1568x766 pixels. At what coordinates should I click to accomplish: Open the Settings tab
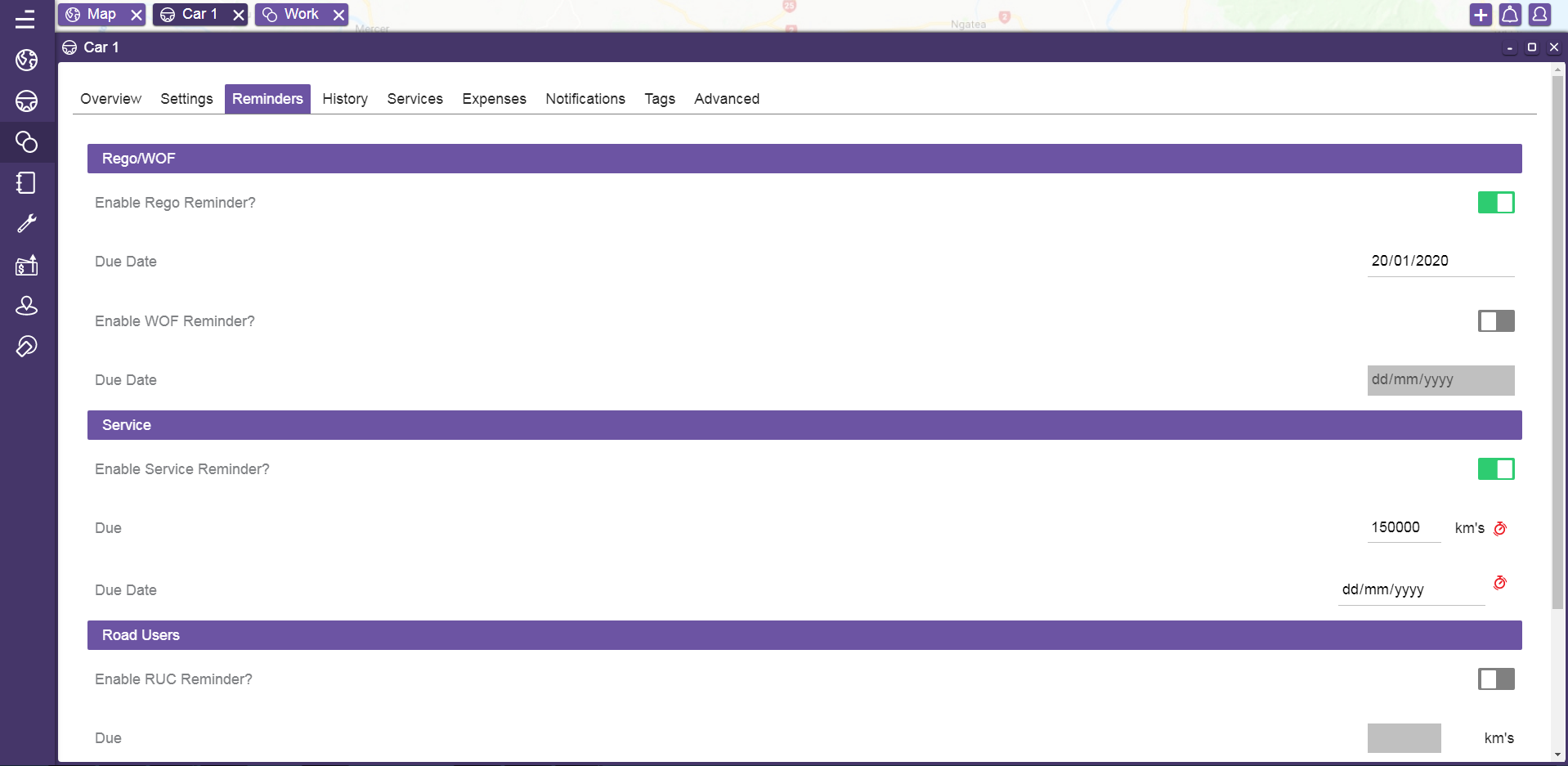(x=186, y=99)
